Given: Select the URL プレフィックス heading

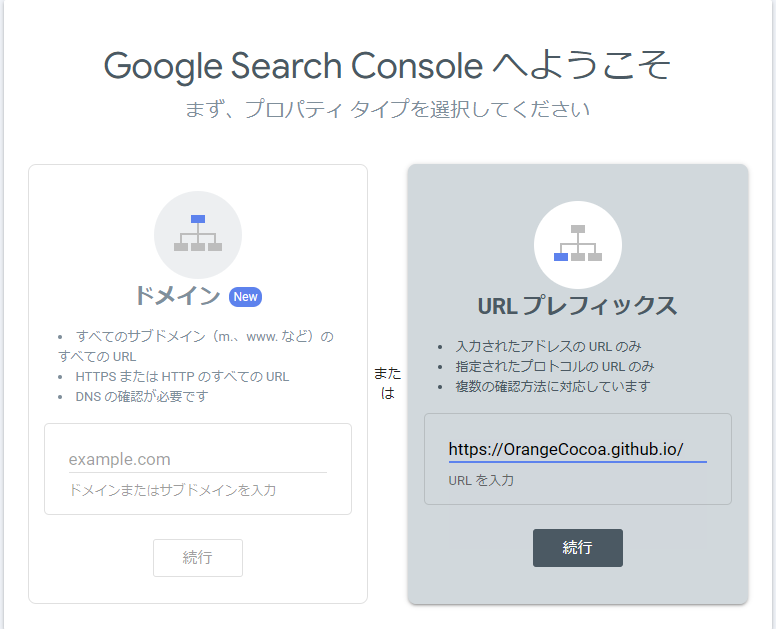Looking at the screenshot, I should [x=578, y=306].
